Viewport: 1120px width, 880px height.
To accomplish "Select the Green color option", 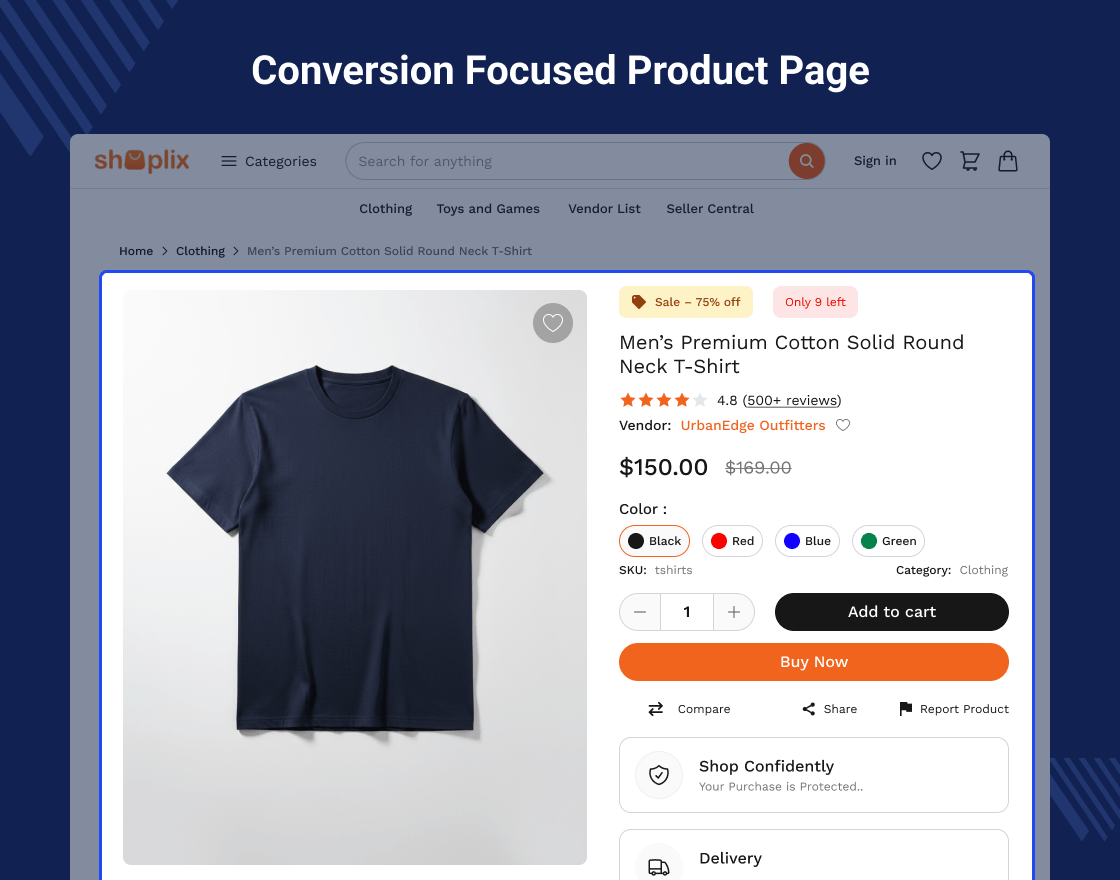I will coord(889,541).
